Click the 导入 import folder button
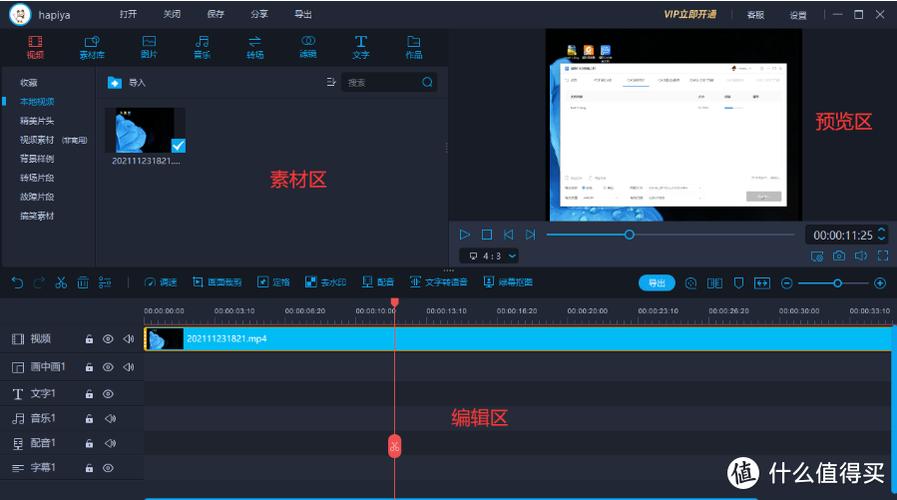 pos(126,83)
